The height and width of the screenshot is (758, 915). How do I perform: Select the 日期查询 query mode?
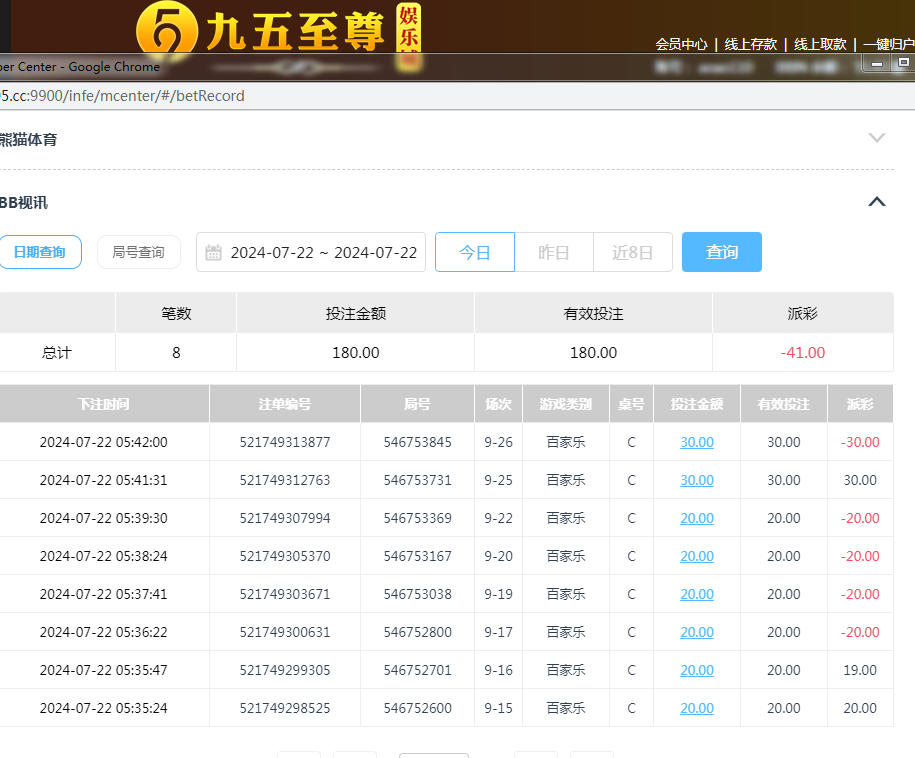click(x=39, y=252)
